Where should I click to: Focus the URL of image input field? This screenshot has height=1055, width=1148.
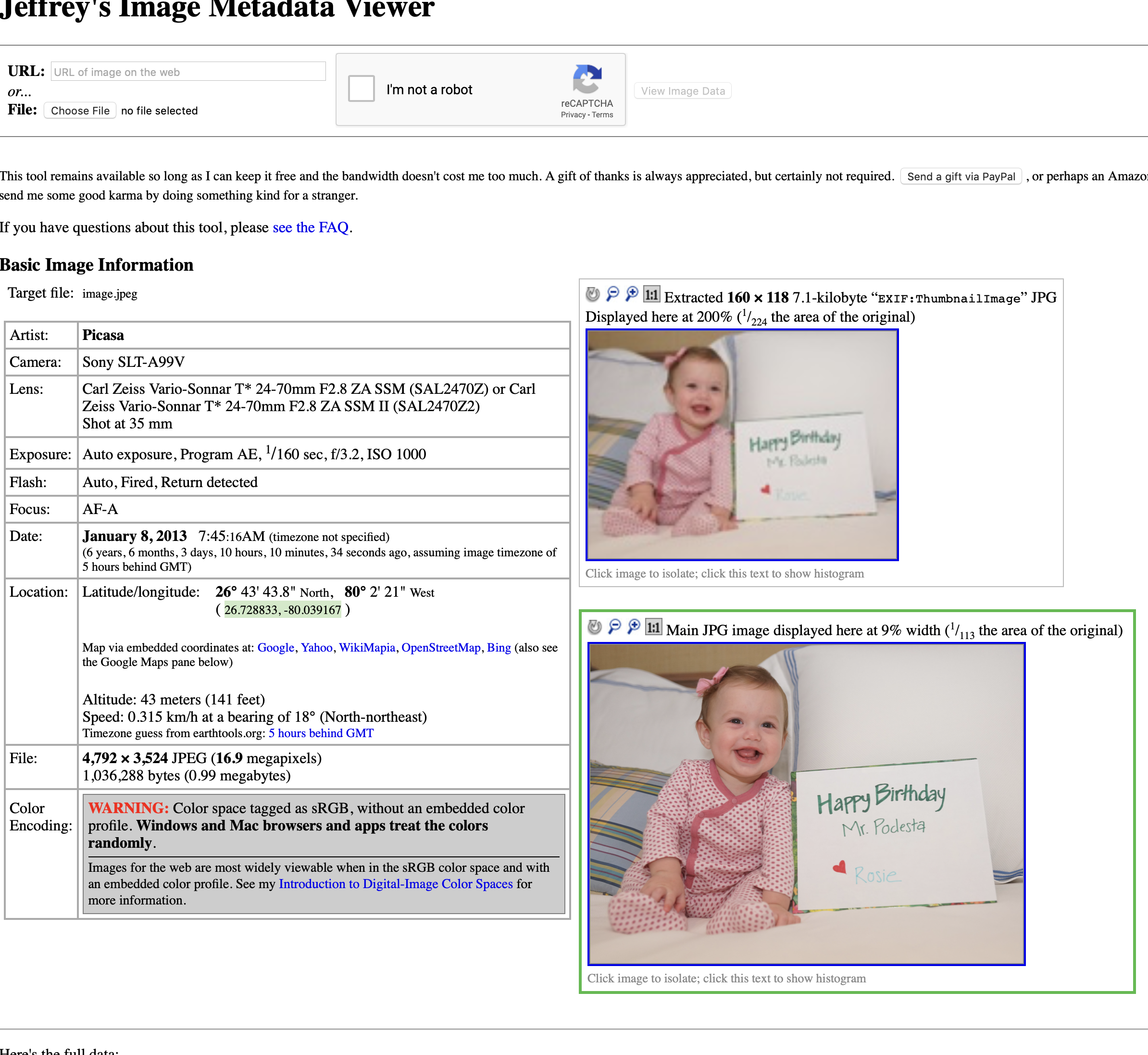pos(188,71)
